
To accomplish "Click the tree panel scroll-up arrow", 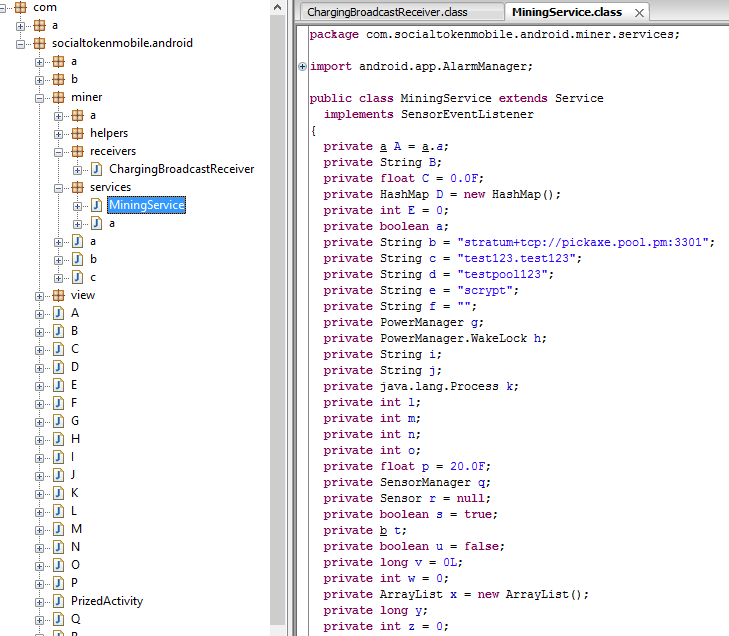I will 278,7.
